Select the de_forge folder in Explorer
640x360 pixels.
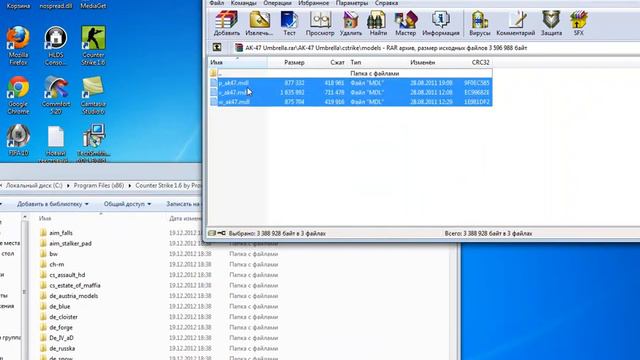tap(61, 327)
